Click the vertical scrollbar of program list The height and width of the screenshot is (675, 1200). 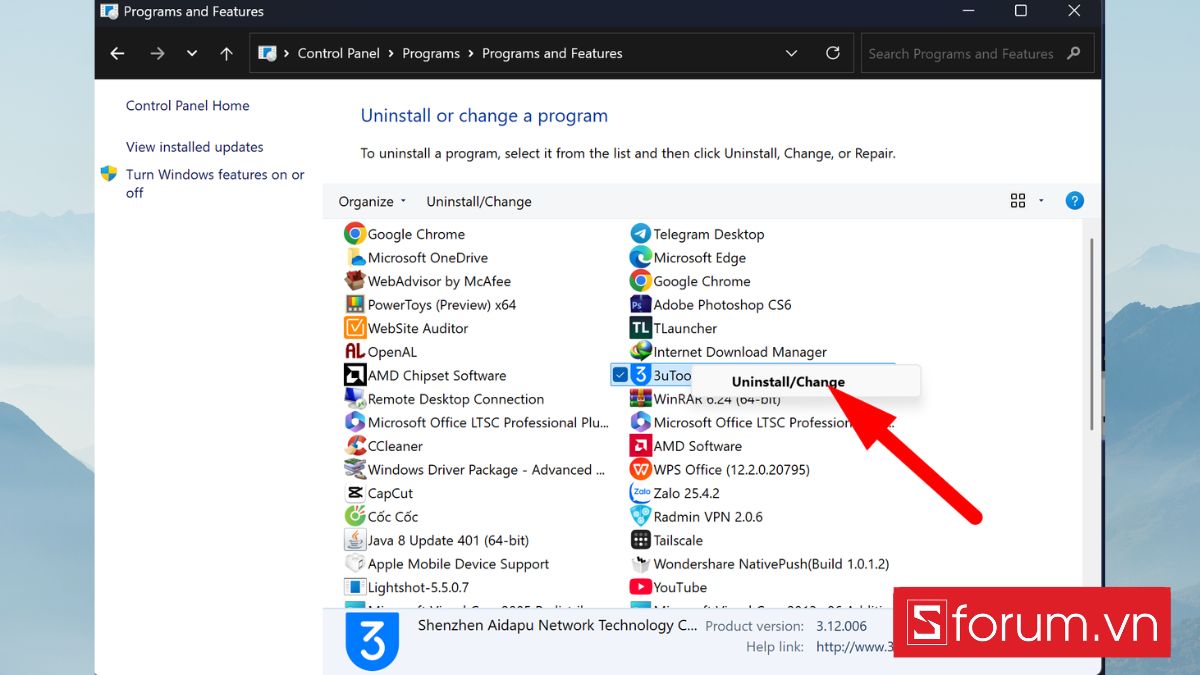(x=1090, y=335)
